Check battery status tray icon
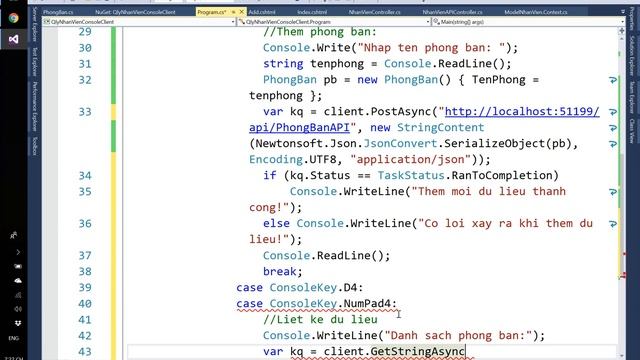This screenshot has width=640, height=360. point(18,266)
